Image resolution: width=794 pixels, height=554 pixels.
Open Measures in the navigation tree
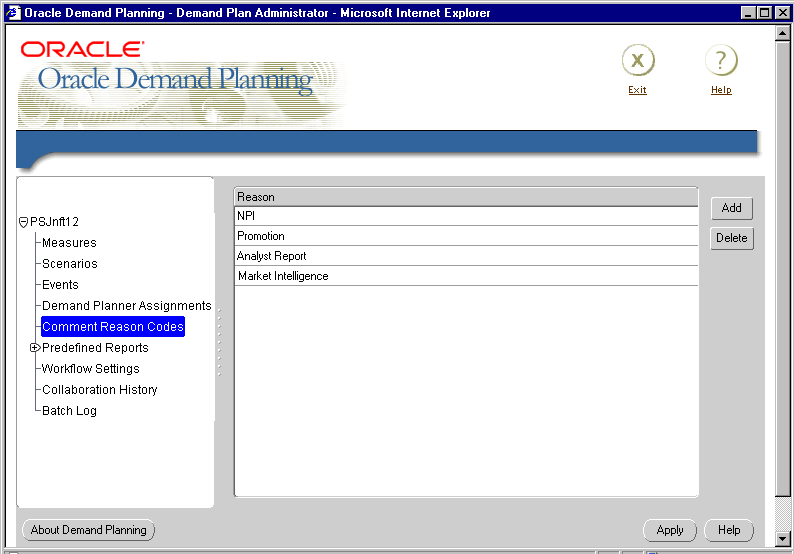click(x=69, y=243)
